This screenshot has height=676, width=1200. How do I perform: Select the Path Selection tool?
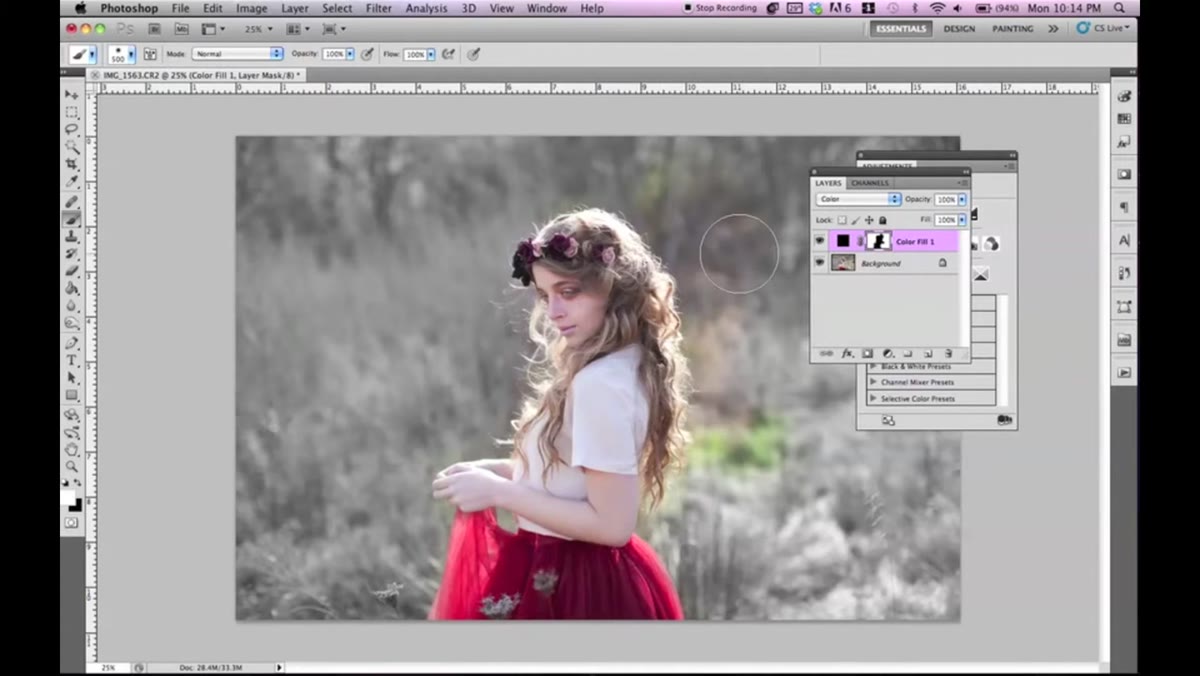[72, 377]
